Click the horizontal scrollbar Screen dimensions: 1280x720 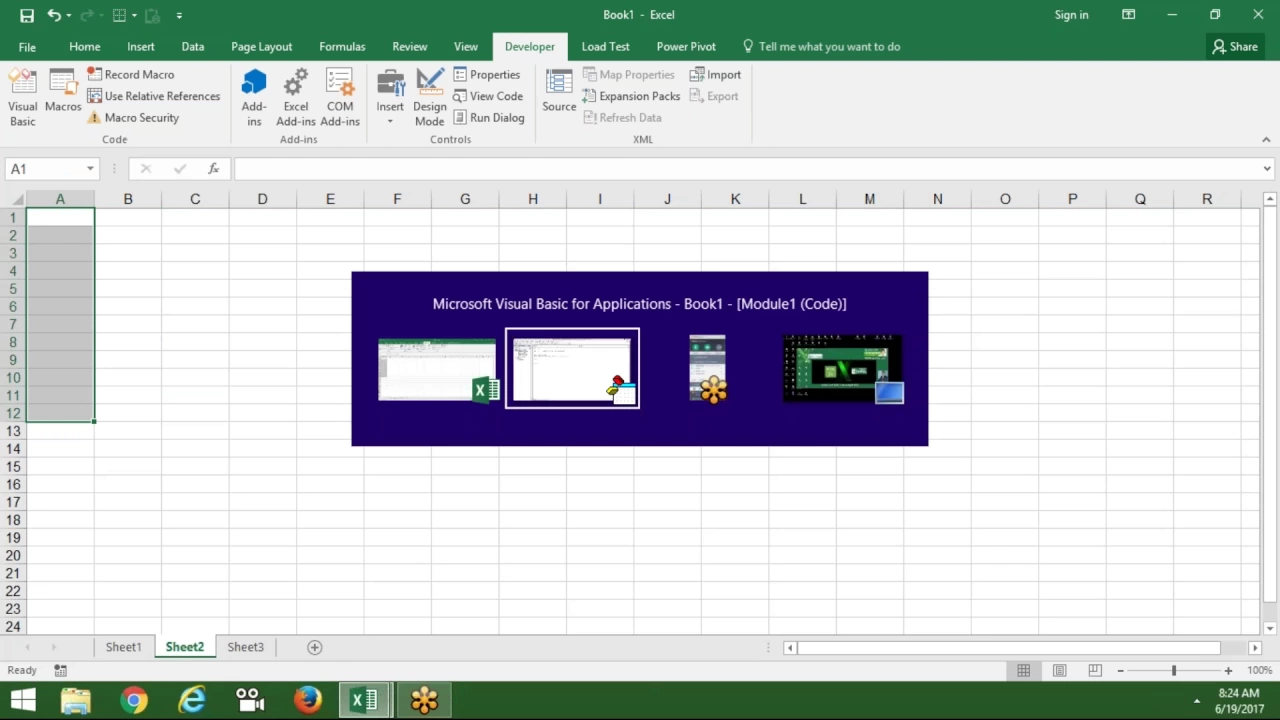coord(1009,648)
